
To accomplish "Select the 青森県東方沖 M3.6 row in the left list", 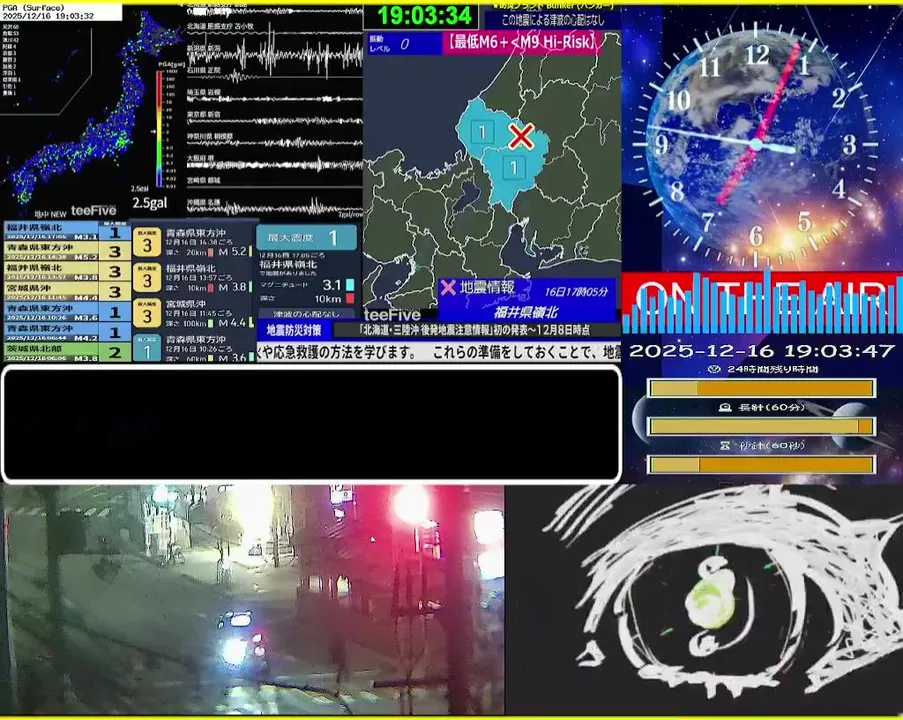I will coord(67,312).
